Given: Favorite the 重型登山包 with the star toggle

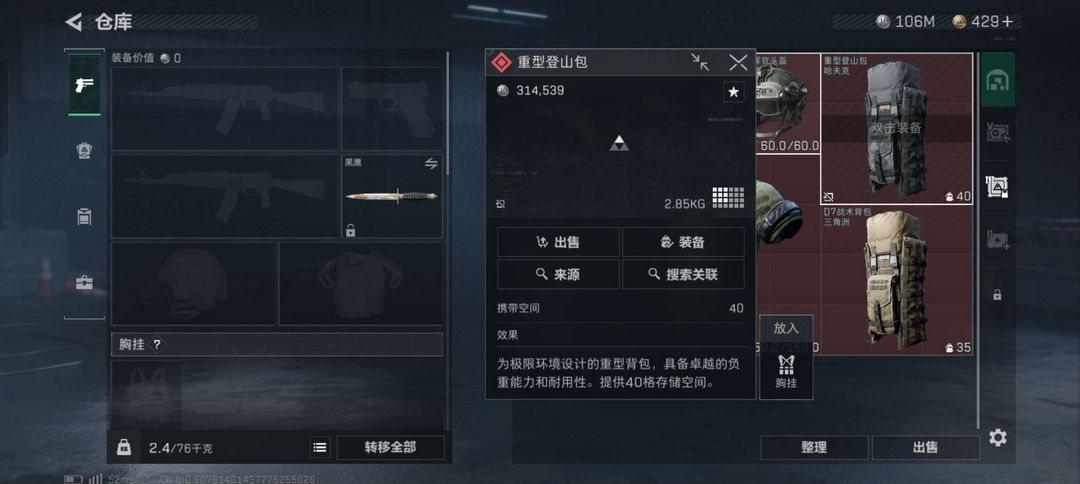Looking at the screenshot, I should pos(734,92).
